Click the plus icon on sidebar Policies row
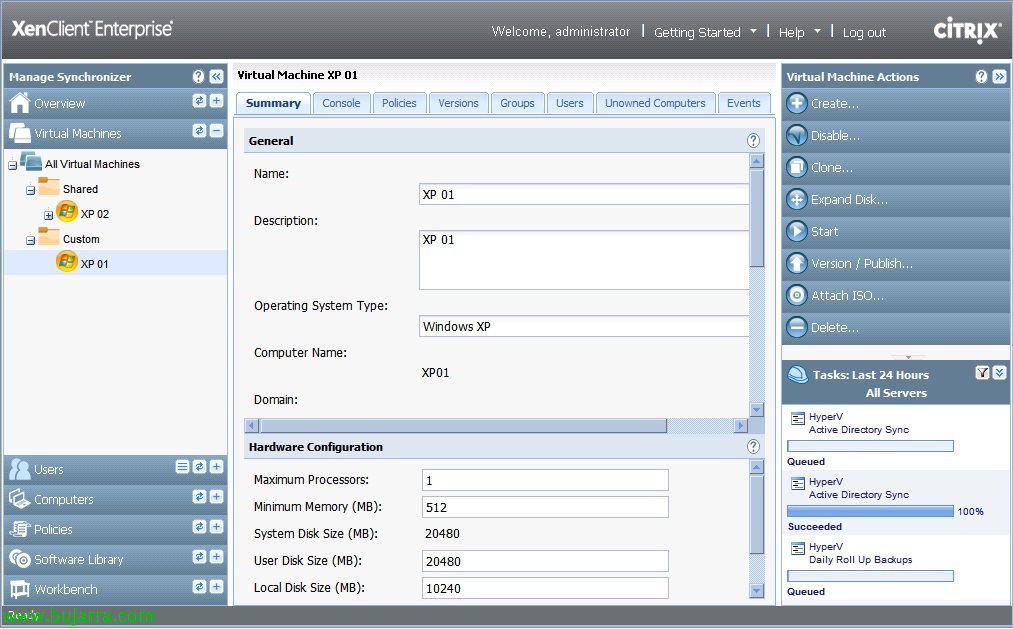1013x629 pixels. pos(216,526)
